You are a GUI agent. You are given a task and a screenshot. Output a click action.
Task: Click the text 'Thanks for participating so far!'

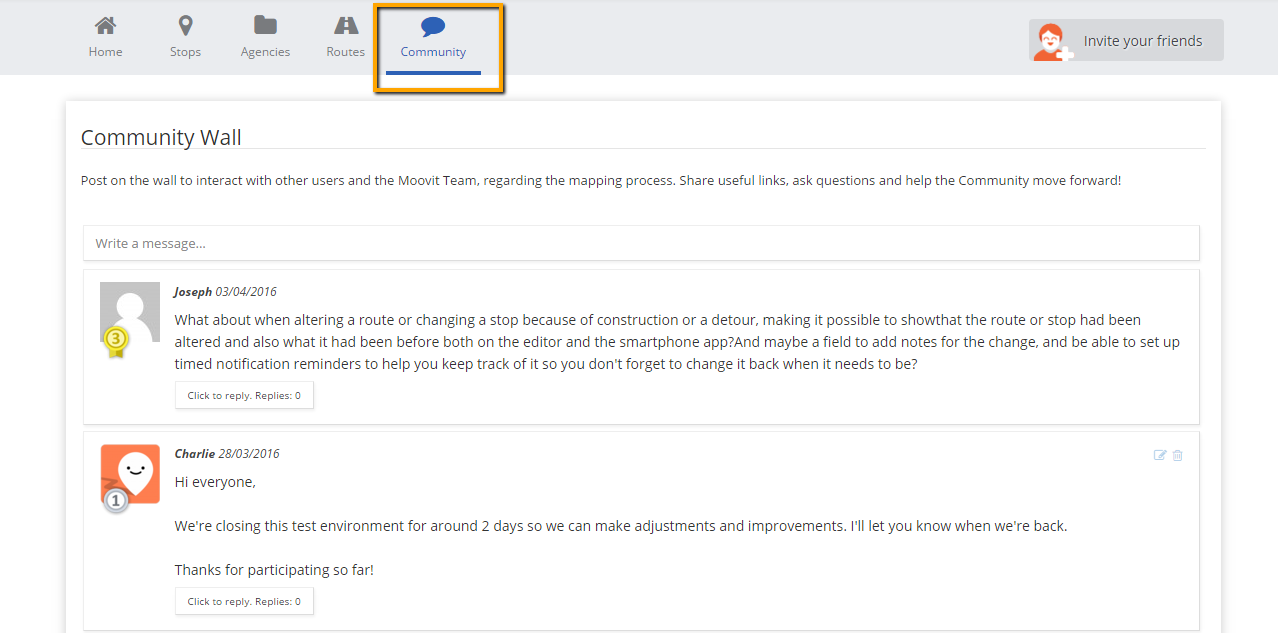(x=274, y=570)
